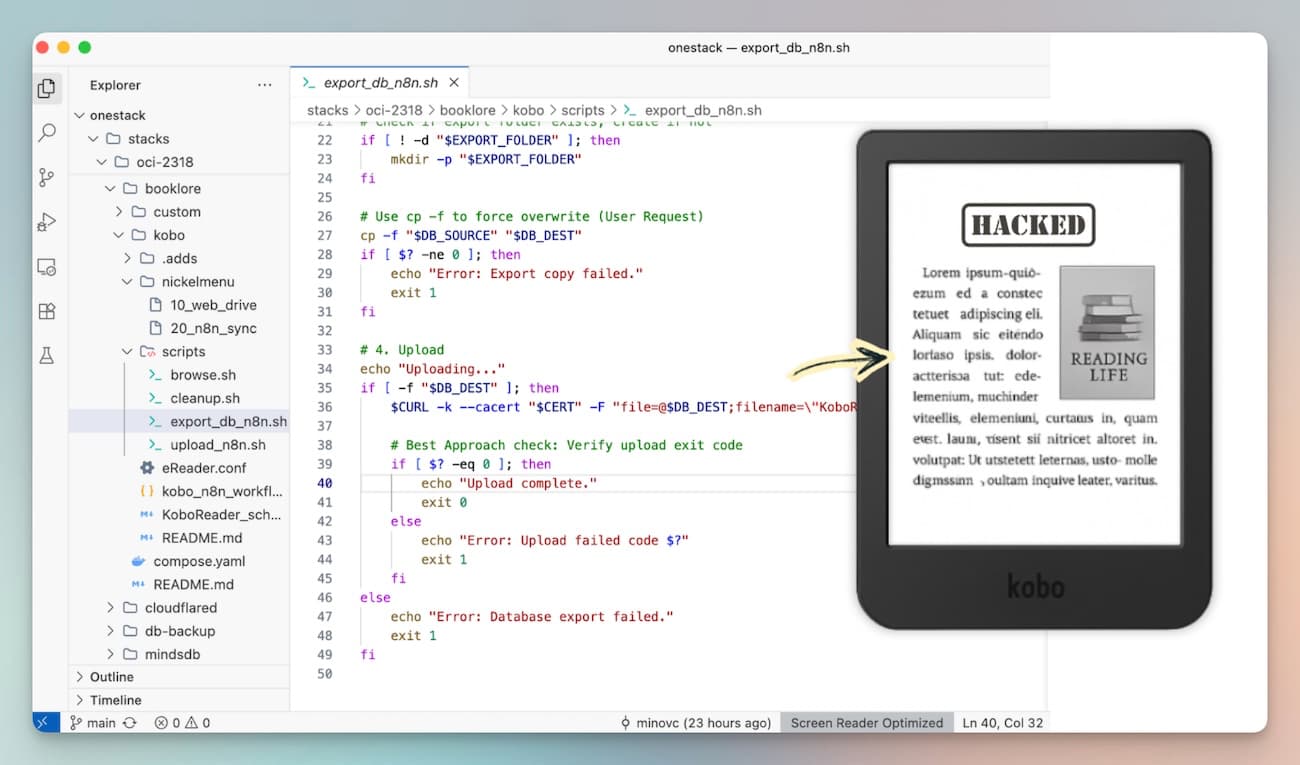
Task: Click scripts breadcrumb segment
Action: pyautogui.click(x=583, y=111)
